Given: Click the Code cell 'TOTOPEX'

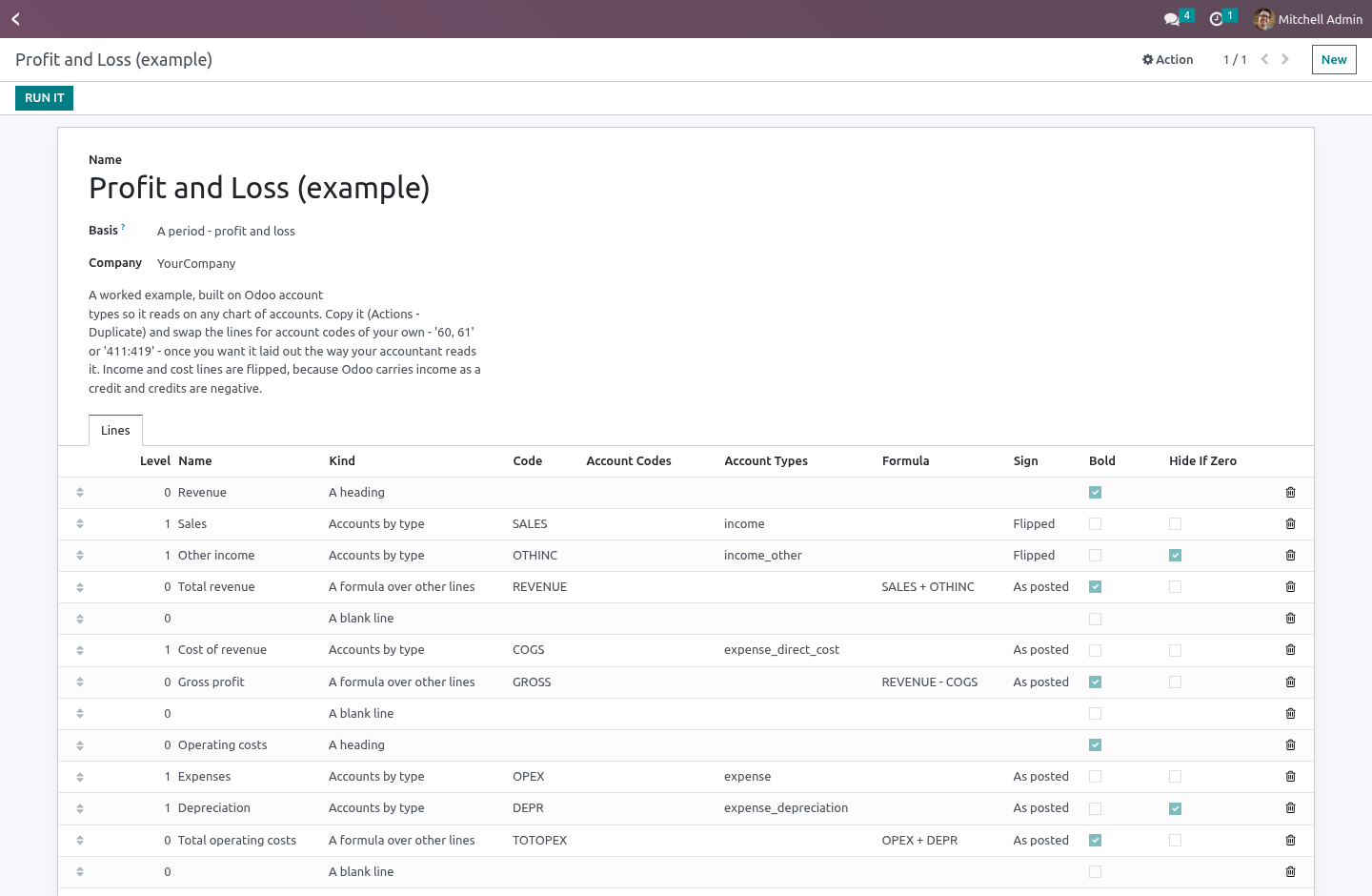Looking at the screenshot, I should pyautogui.click(x=539, y=841).
